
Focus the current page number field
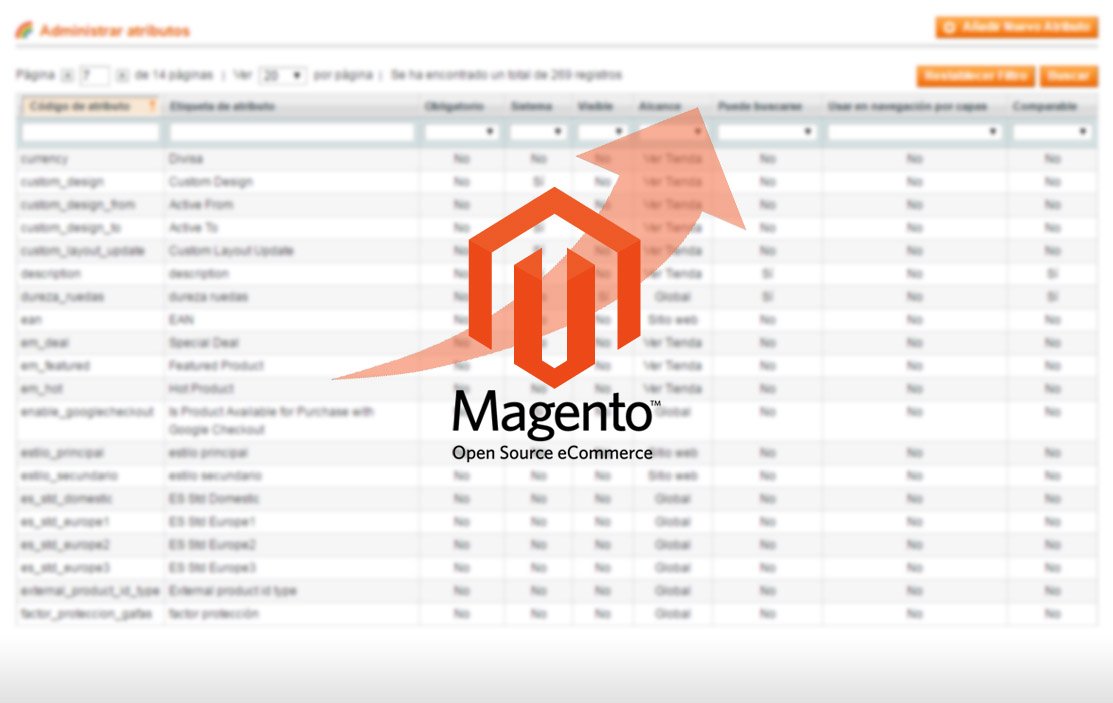pyautogui.click(x=94, y=75)
